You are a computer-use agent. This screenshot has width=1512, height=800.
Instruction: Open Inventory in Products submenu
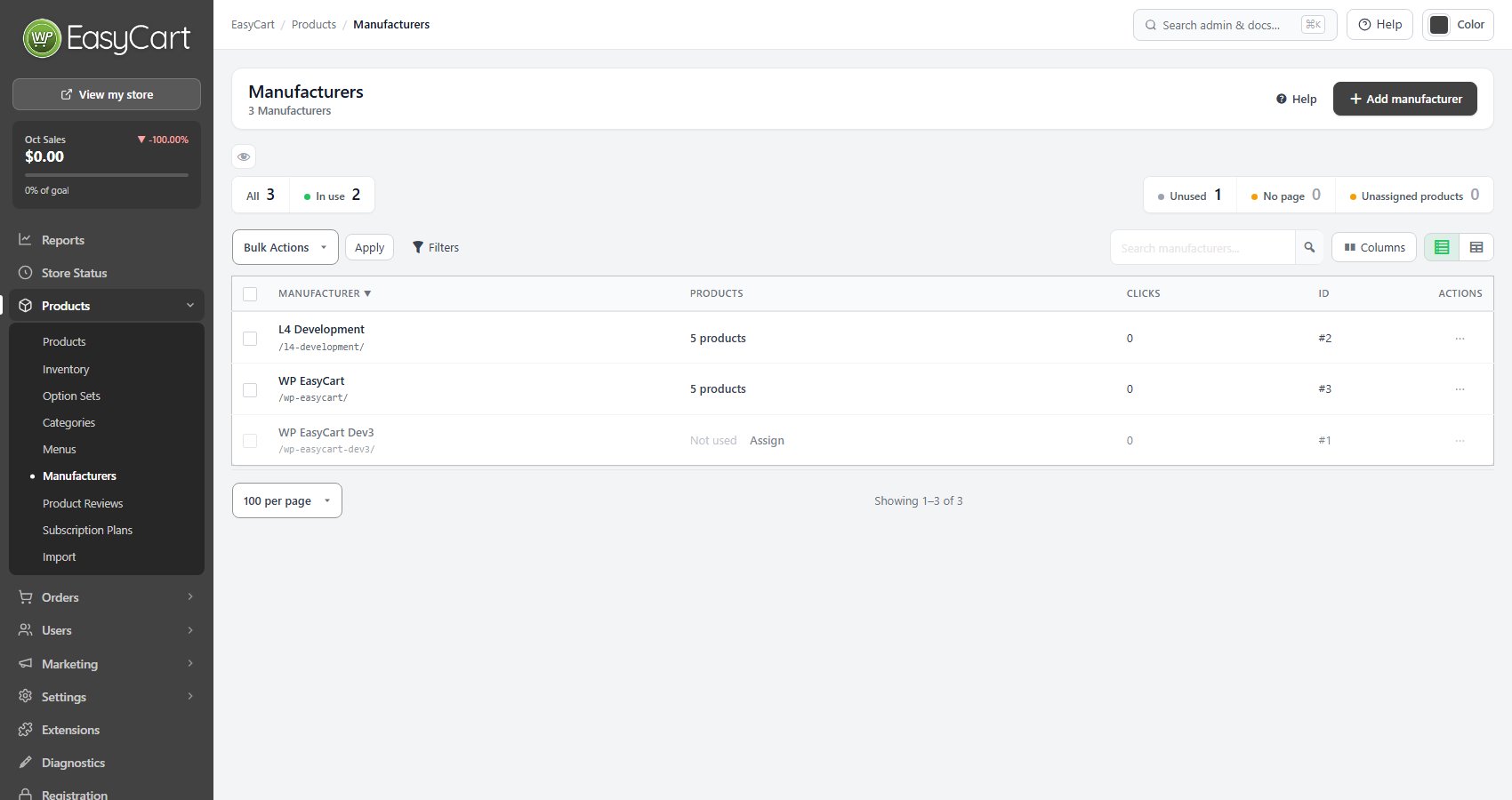(66, 369)
